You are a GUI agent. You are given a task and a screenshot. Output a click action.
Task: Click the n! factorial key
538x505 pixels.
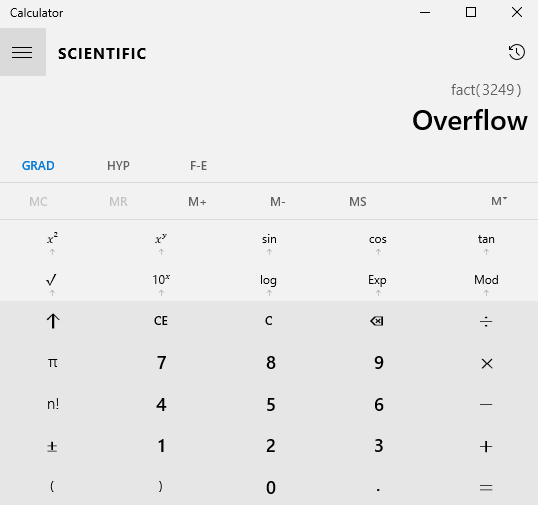(52, 404)
